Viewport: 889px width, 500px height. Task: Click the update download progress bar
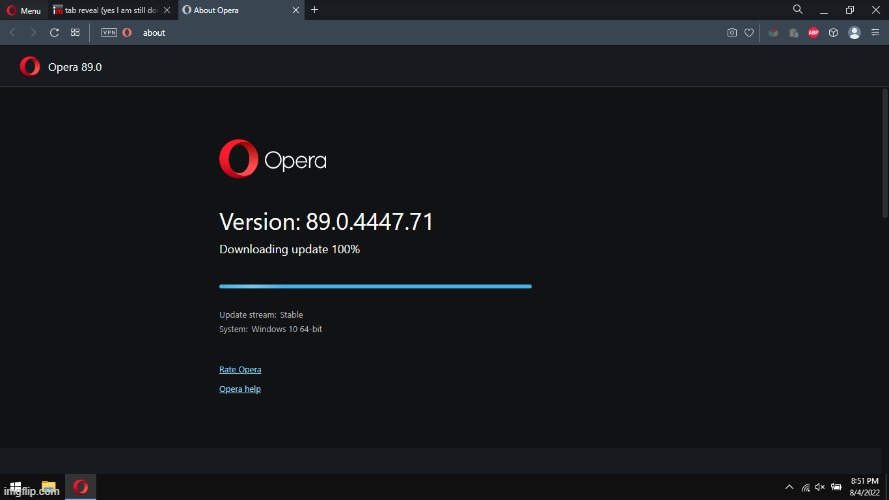(375, 286)
